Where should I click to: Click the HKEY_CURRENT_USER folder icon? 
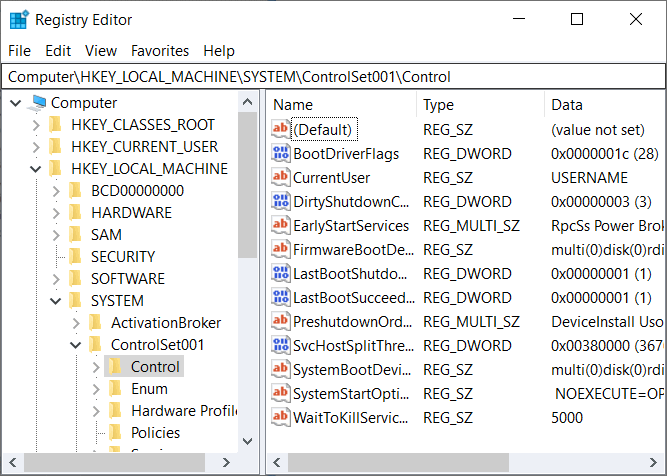pyautogui.click(x=55, y=147)
